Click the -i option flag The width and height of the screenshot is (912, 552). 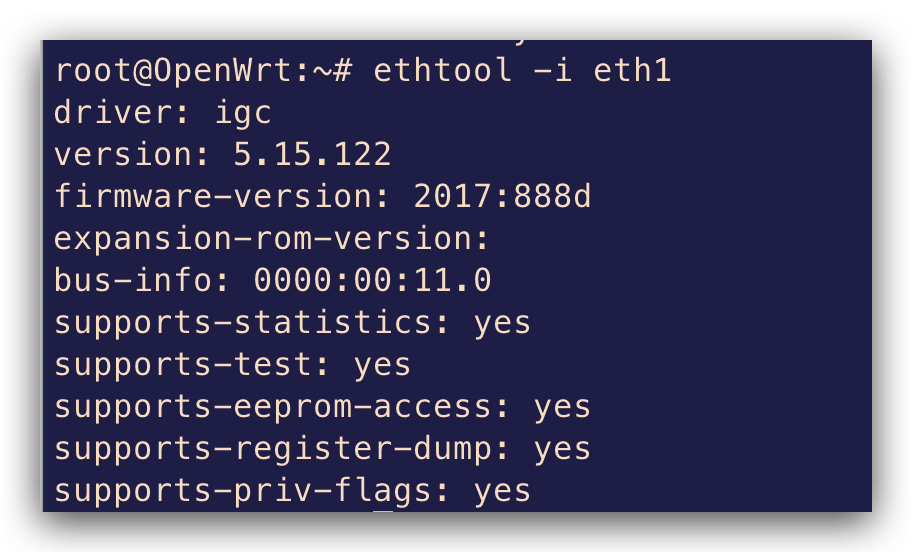tap(553, 70)
